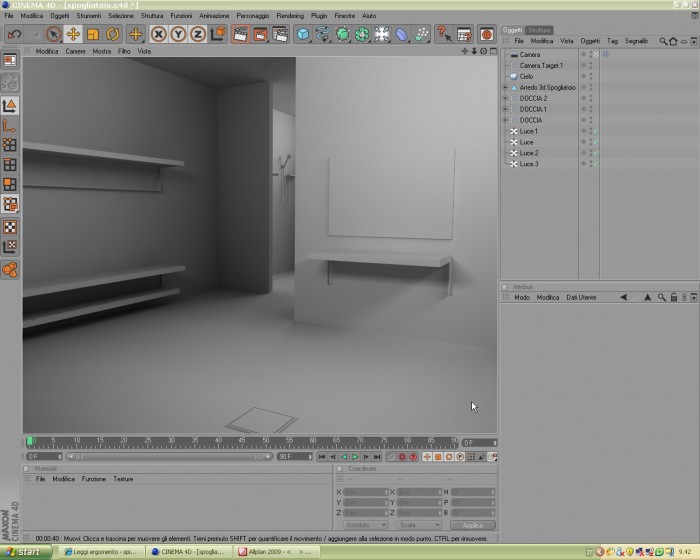Screen dimensions: 700x560
Task: Render the active view via clapperboard icon
Action: pos(240,34)
